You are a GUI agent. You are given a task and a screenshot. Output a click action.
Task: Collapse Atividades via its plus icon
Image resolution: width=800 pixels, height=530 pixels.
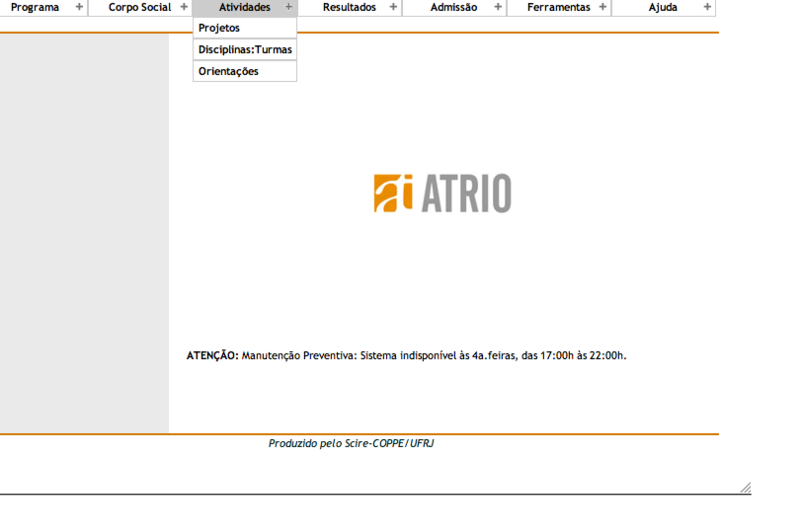[289, 7]
